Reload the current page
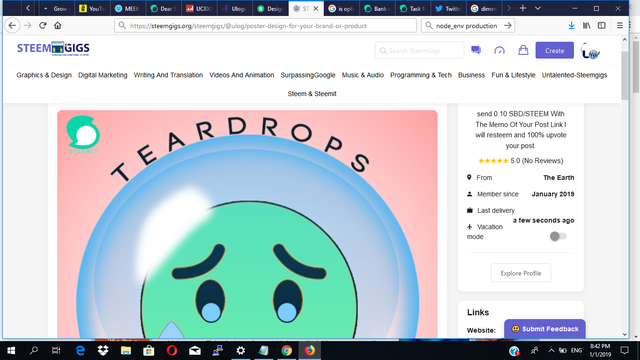 point(42,25)
